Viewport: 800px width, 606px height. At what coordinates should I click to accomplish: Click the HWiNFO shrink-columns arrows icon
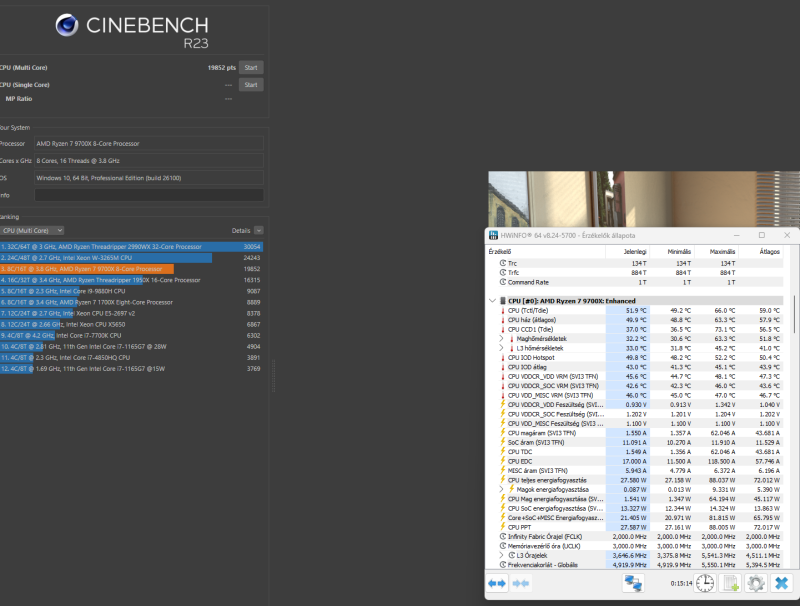click(x=520, y=583)
